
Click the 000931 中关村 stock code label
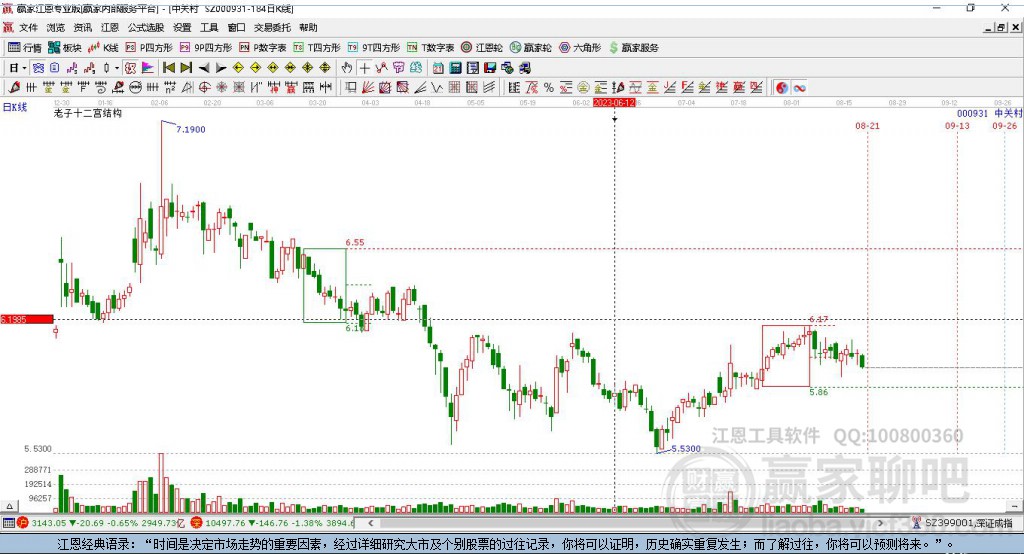[989, 113]
